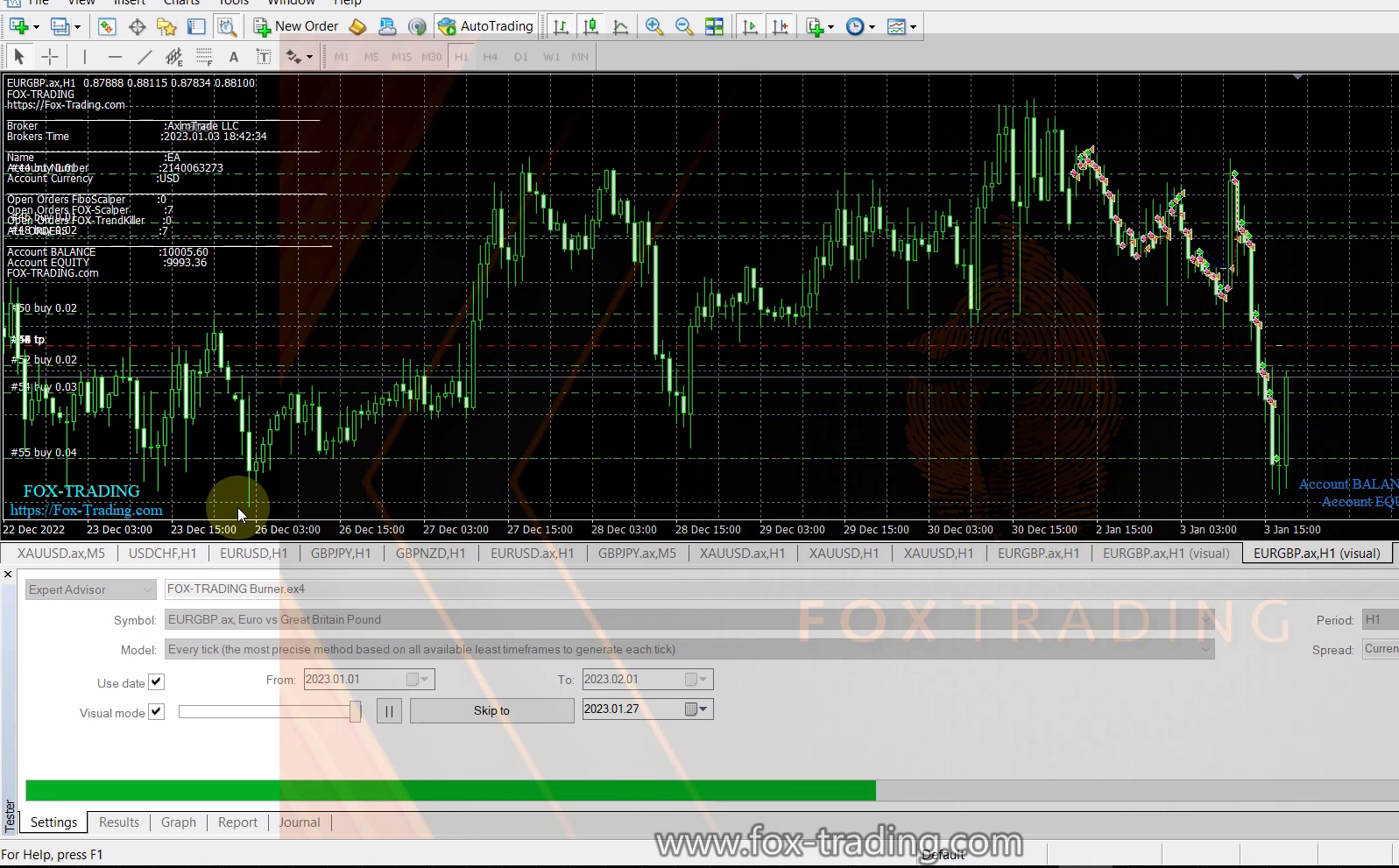Viewport: 1399px width, 868px height.
Task: Switch to the Results tab in Tester
Action: point(119,822)
